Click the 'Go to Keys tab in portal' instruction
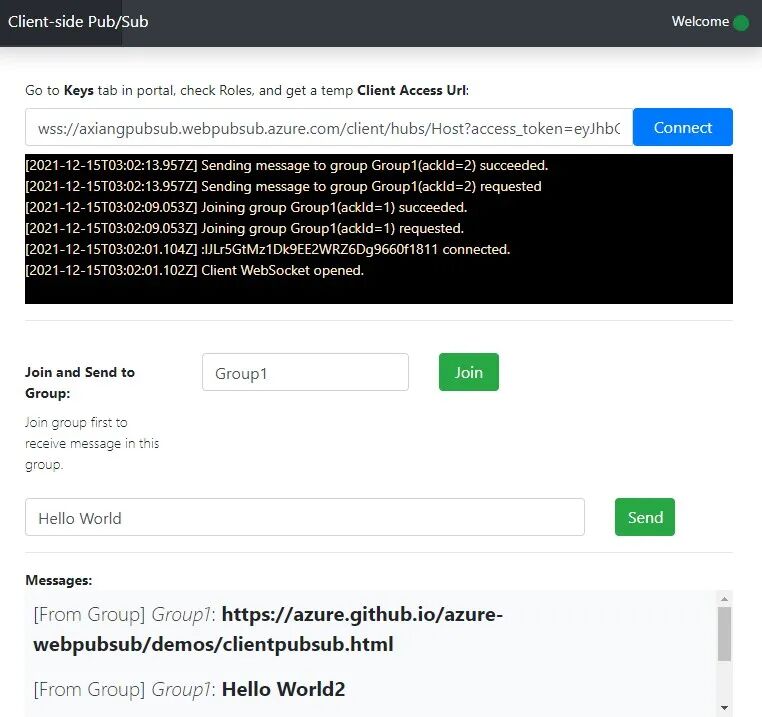Screen dimensions: 762x717 point(247,90)
